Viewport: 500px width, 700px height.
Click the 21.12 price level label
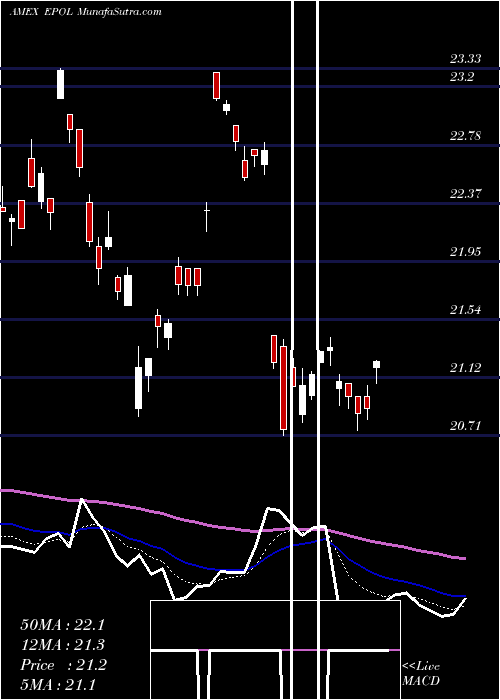(466, 367)
